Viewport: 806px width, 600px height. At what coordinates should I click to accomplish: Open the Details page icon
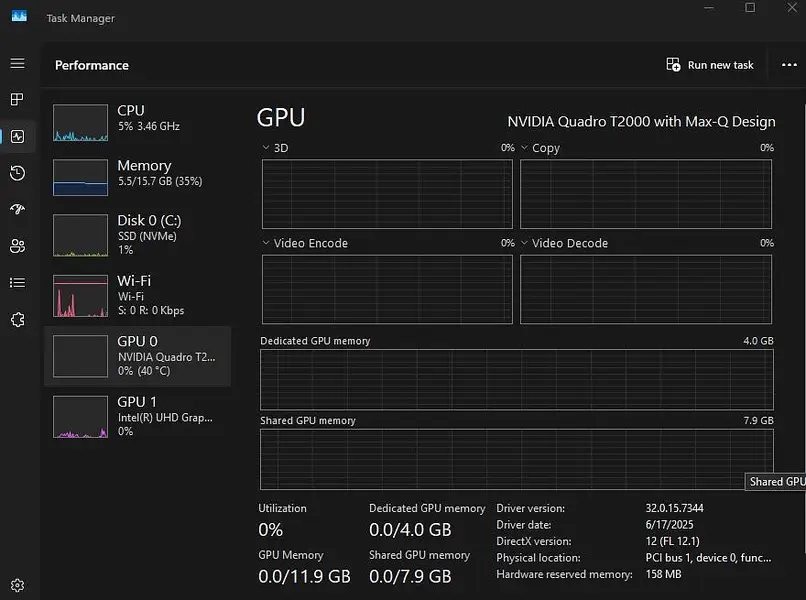tap(17, 283)
